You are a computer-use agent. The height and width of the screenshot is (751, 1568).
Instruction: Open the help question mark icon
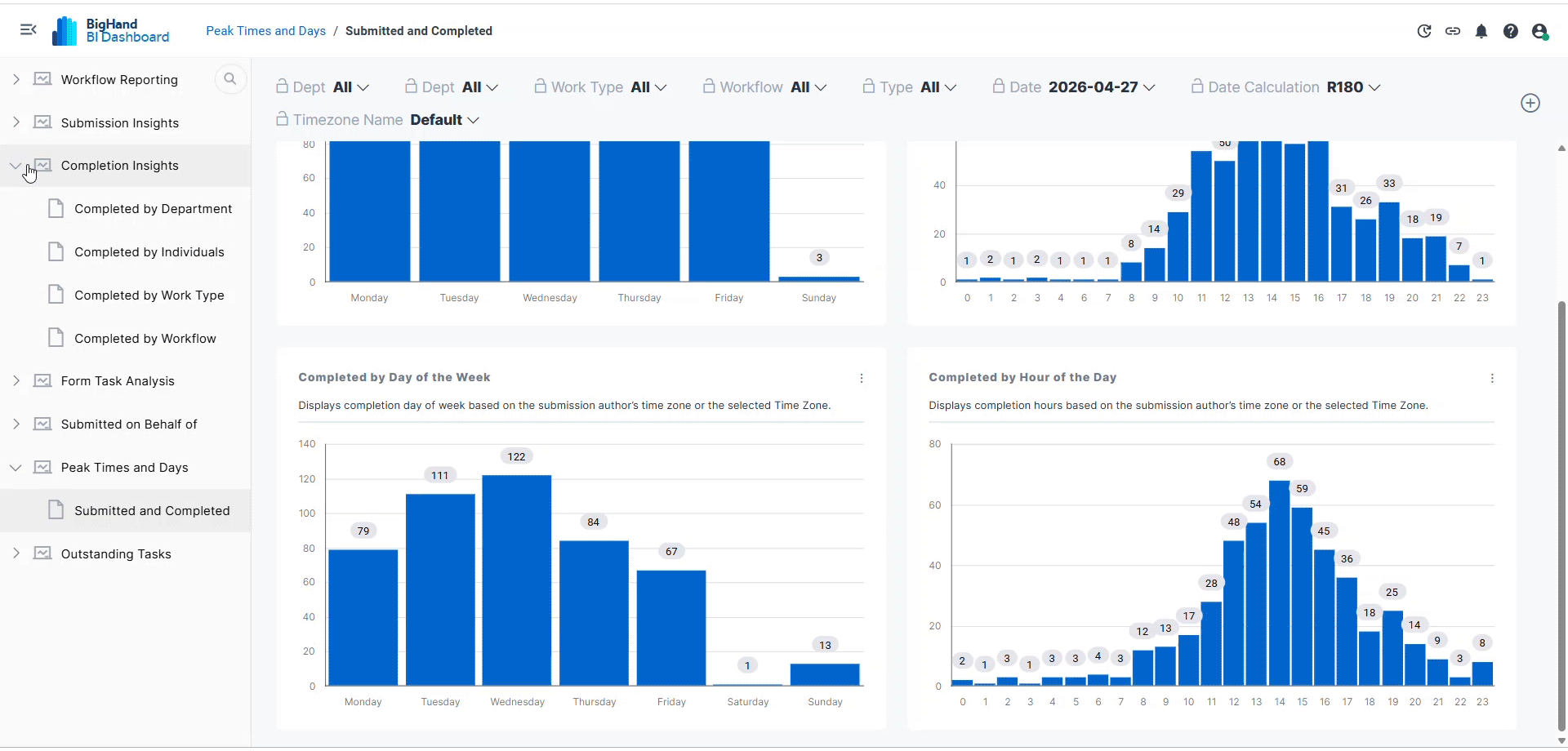1511,31
